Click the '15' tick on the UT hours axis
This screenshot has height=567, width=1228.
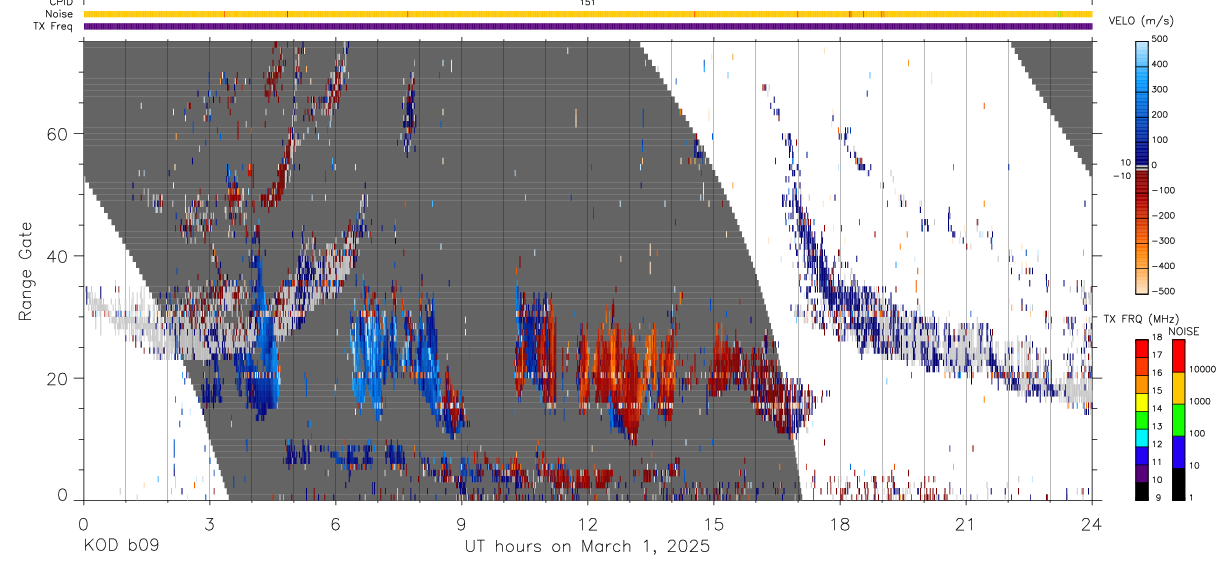(714, 523)
